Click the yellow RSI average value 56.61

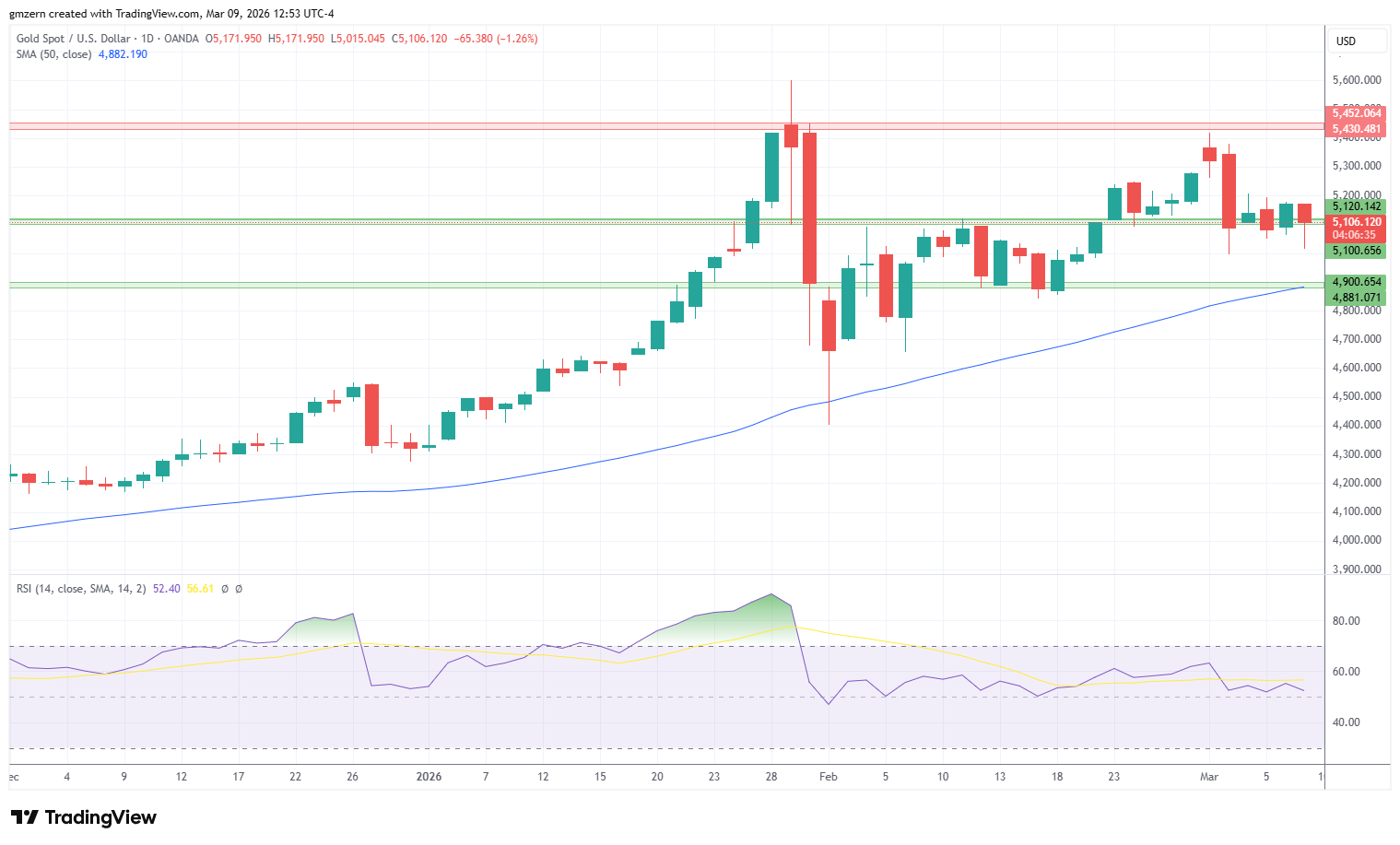[200, 589]
